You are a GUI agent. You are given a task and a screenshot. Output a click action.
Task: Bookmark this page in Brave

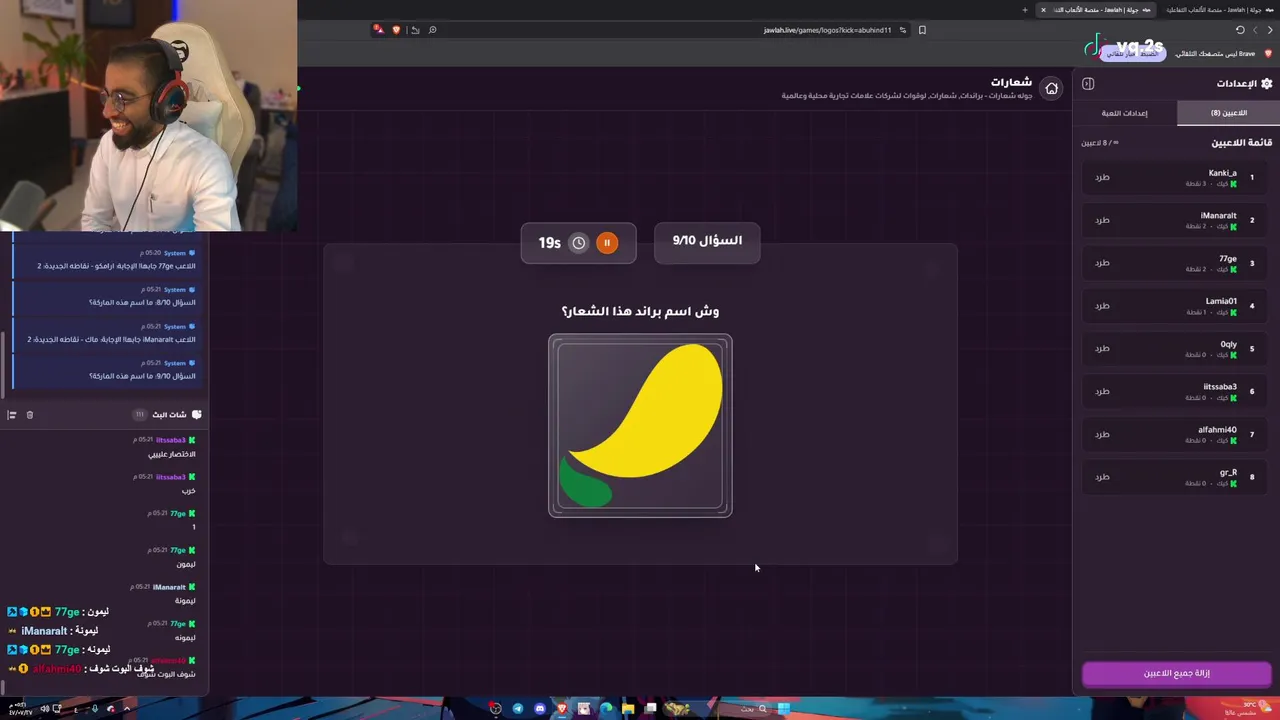tap(922, 30)
